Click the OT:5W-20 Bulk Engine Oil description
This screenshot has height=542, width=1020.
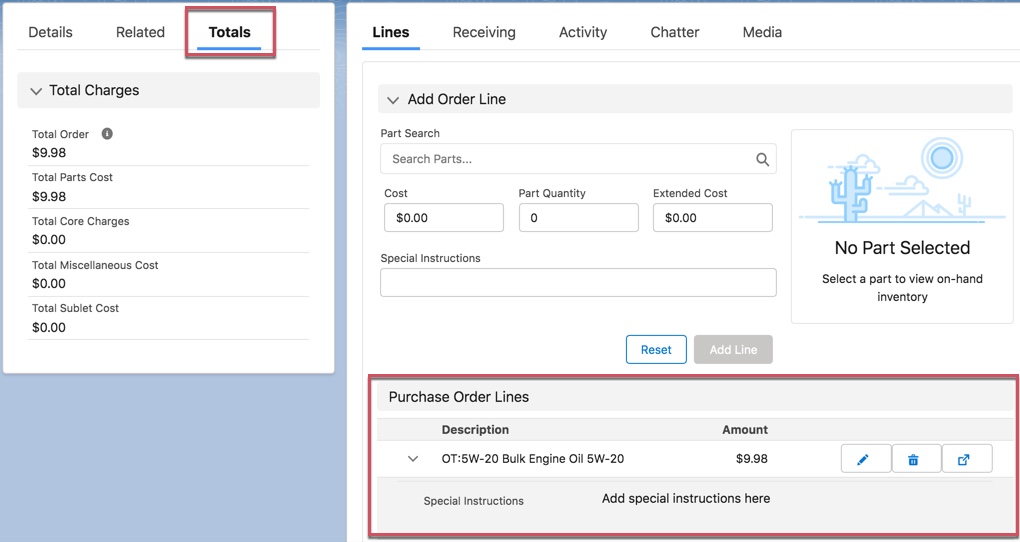coord(532,459)
